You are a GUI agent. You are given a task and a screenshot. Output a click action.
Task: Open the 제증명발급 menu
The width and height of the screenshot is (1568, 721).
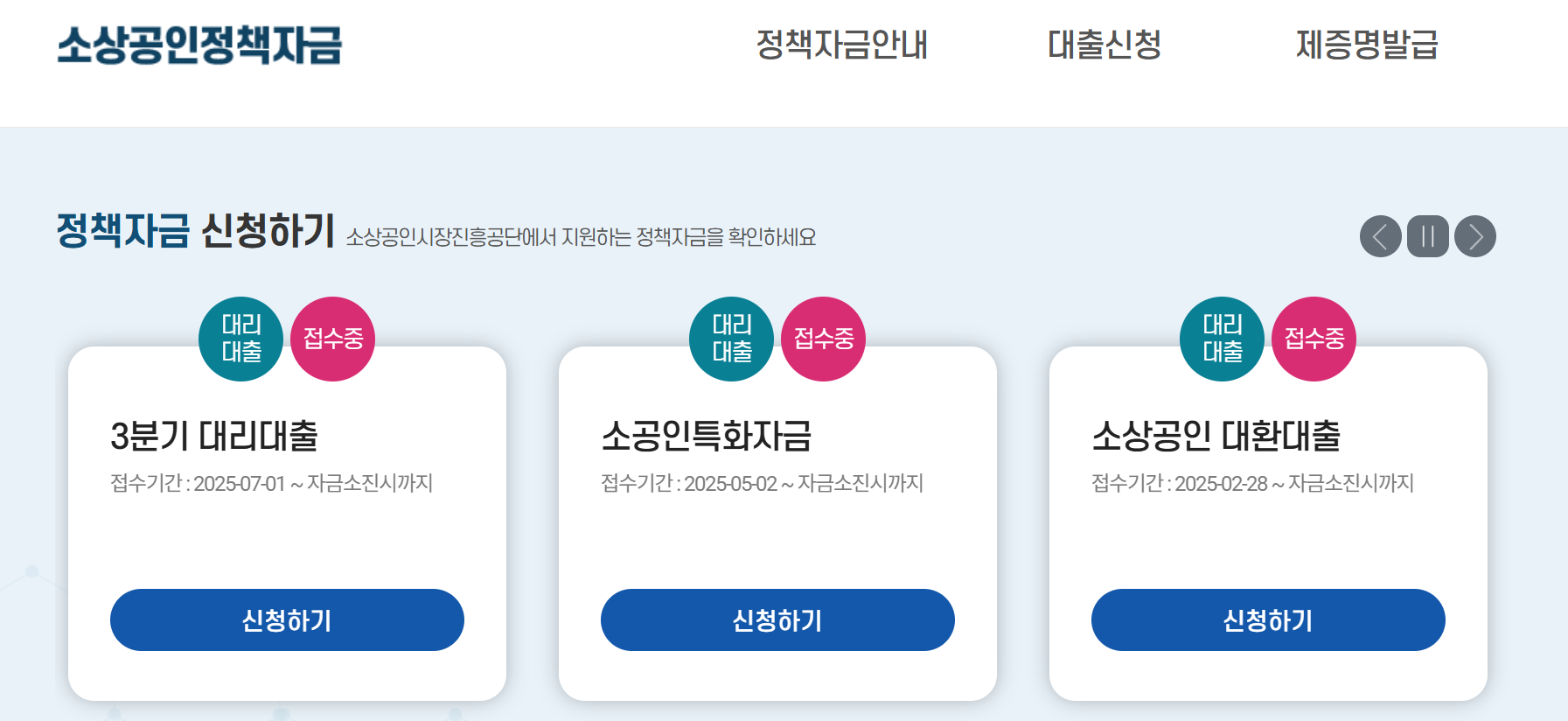1367,45
